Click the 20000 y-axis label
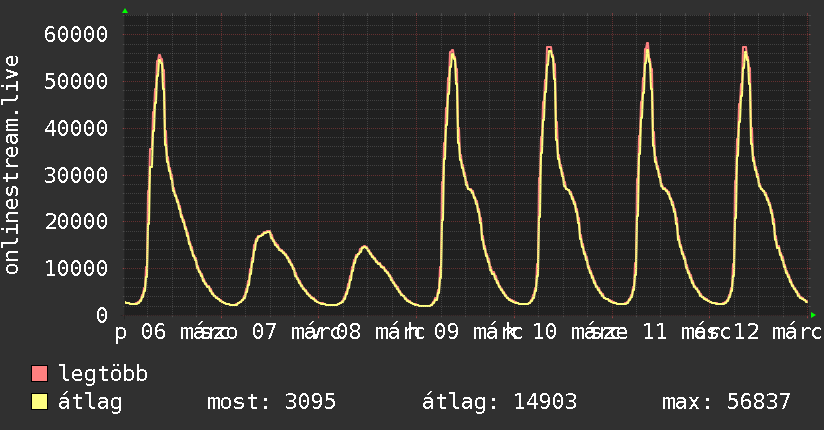Viewport: 824px width, 430px height. pyautogui.click(x=76, y=221)
